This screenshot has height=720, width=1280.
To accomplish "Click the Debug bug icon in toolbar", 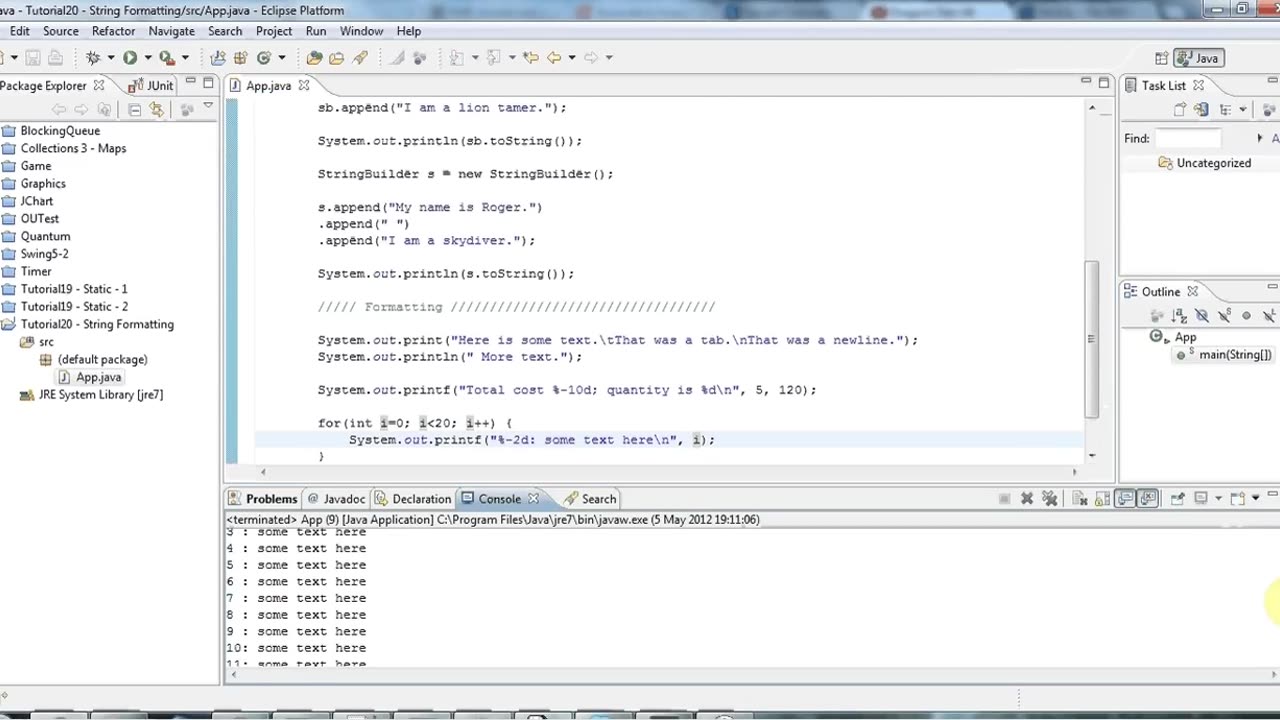I will tap(93, 58).
